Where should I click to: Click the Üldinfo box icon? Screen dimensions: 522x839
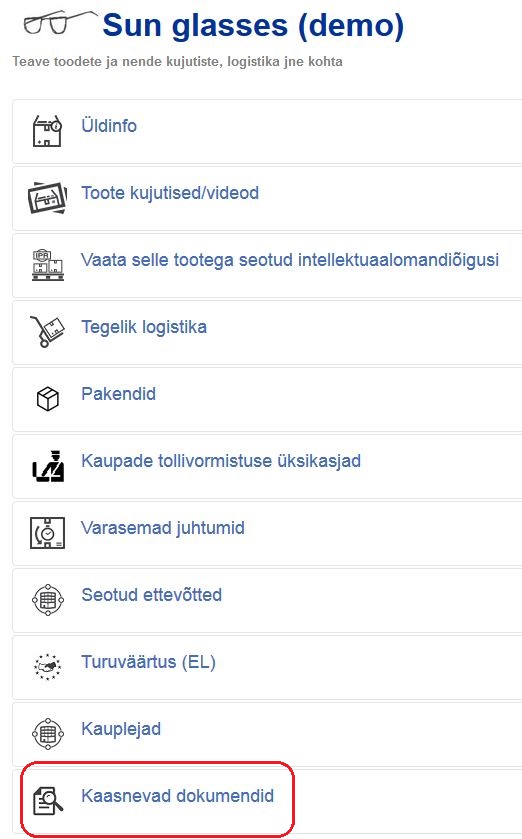[48, 131]
